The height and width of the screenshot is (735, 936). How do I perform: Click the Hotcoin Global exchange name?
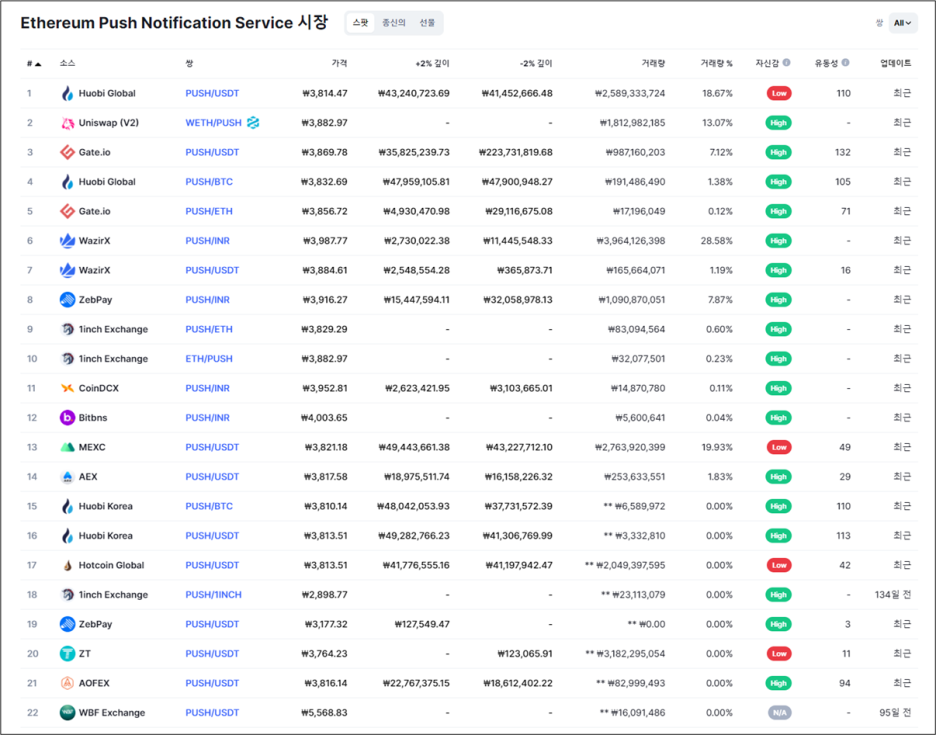(112, 565)
